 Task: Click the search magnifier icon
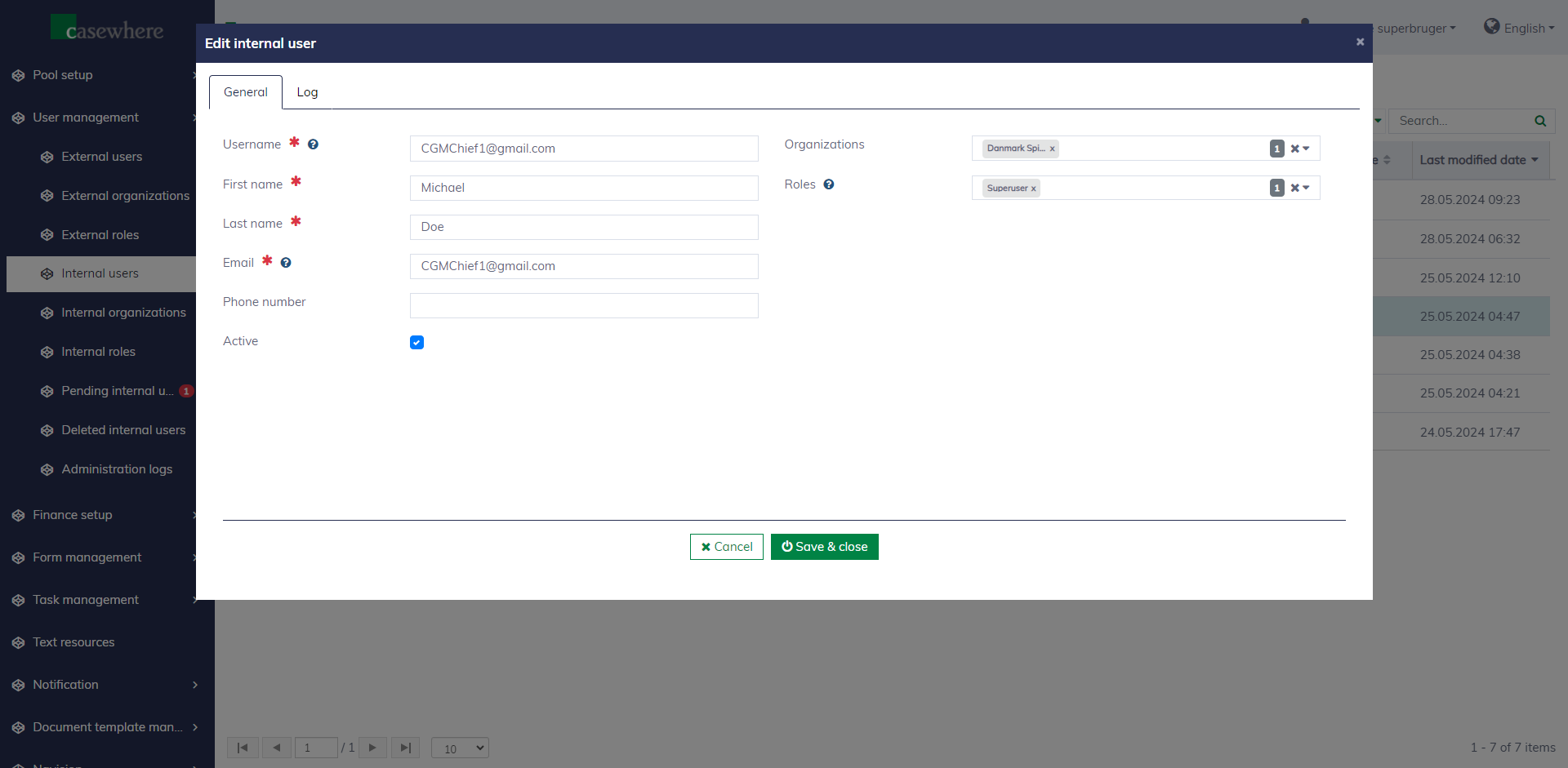pyautogui.click(x=1539, y=121)
